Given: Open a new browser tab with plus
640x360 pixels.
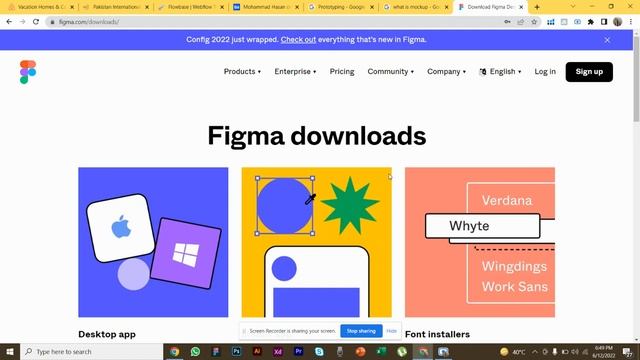Looking at the screenshot, I should [x=537, y=7].
